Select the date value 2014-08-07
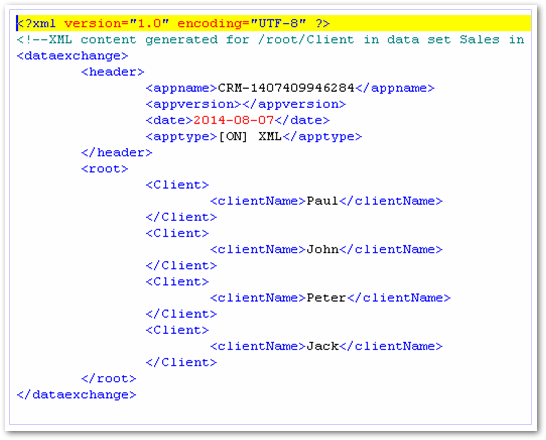Image resolution: width=546 pixels, height=440 pixels. (234, 120)
